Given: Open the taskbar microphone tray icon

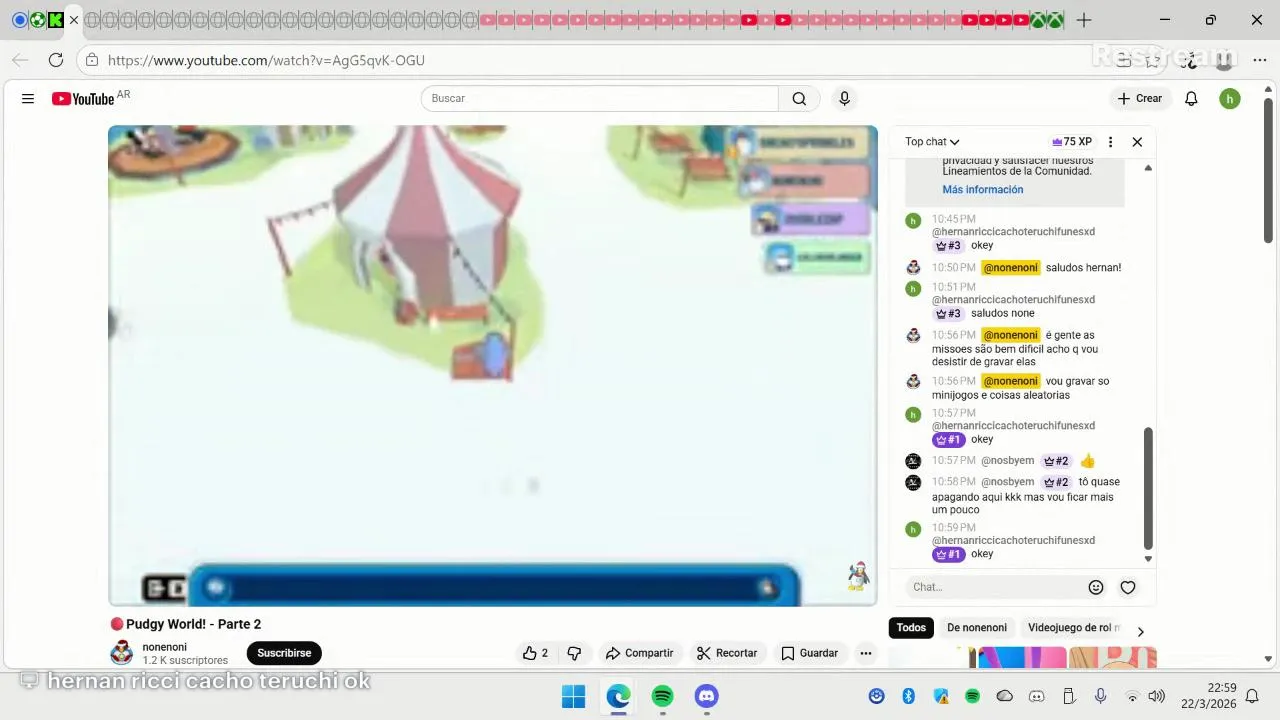Looking at the screenshot, I should tap(1101, 696).
